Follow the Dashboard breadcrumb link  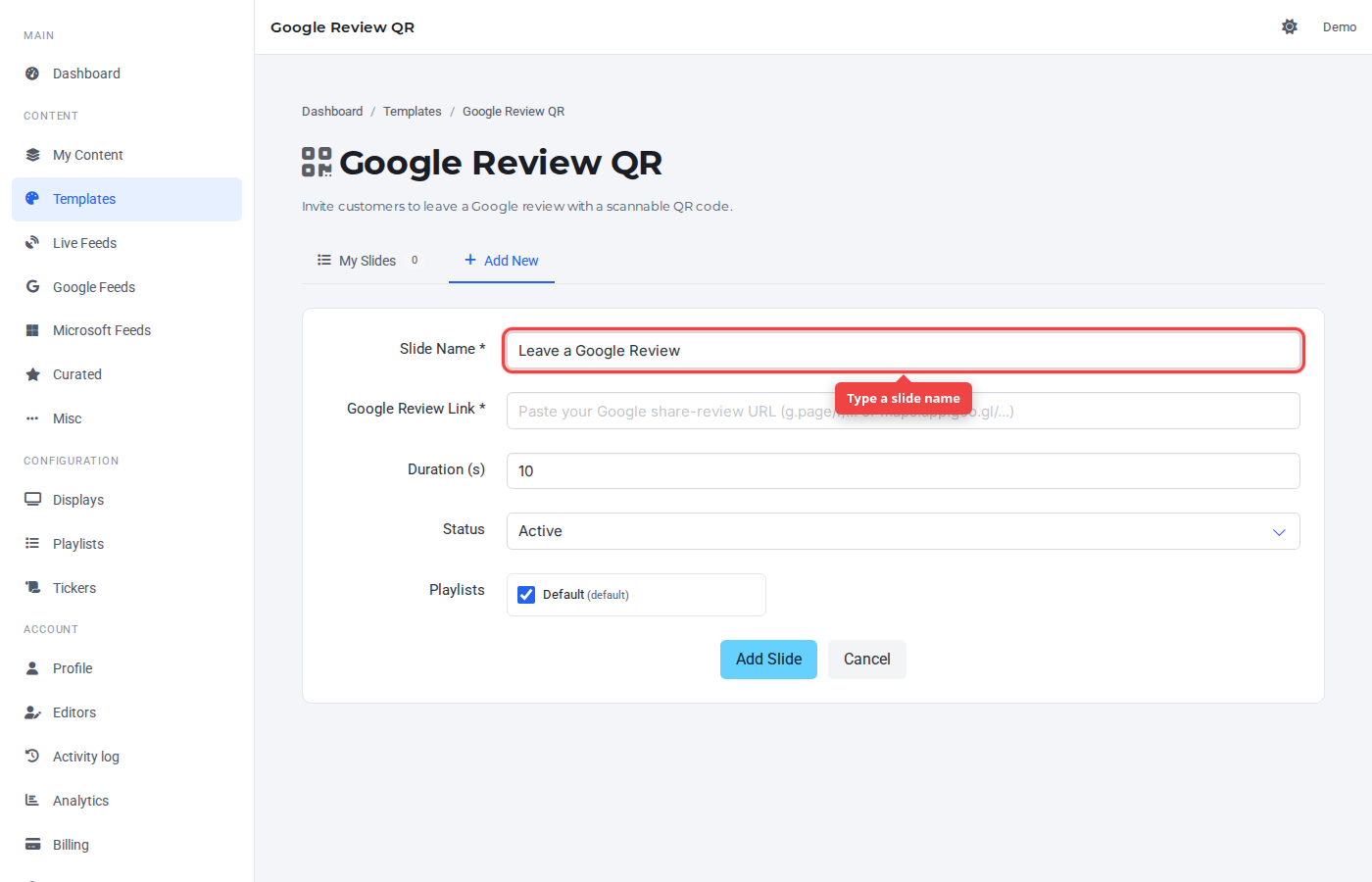click(x=332, y=112)
